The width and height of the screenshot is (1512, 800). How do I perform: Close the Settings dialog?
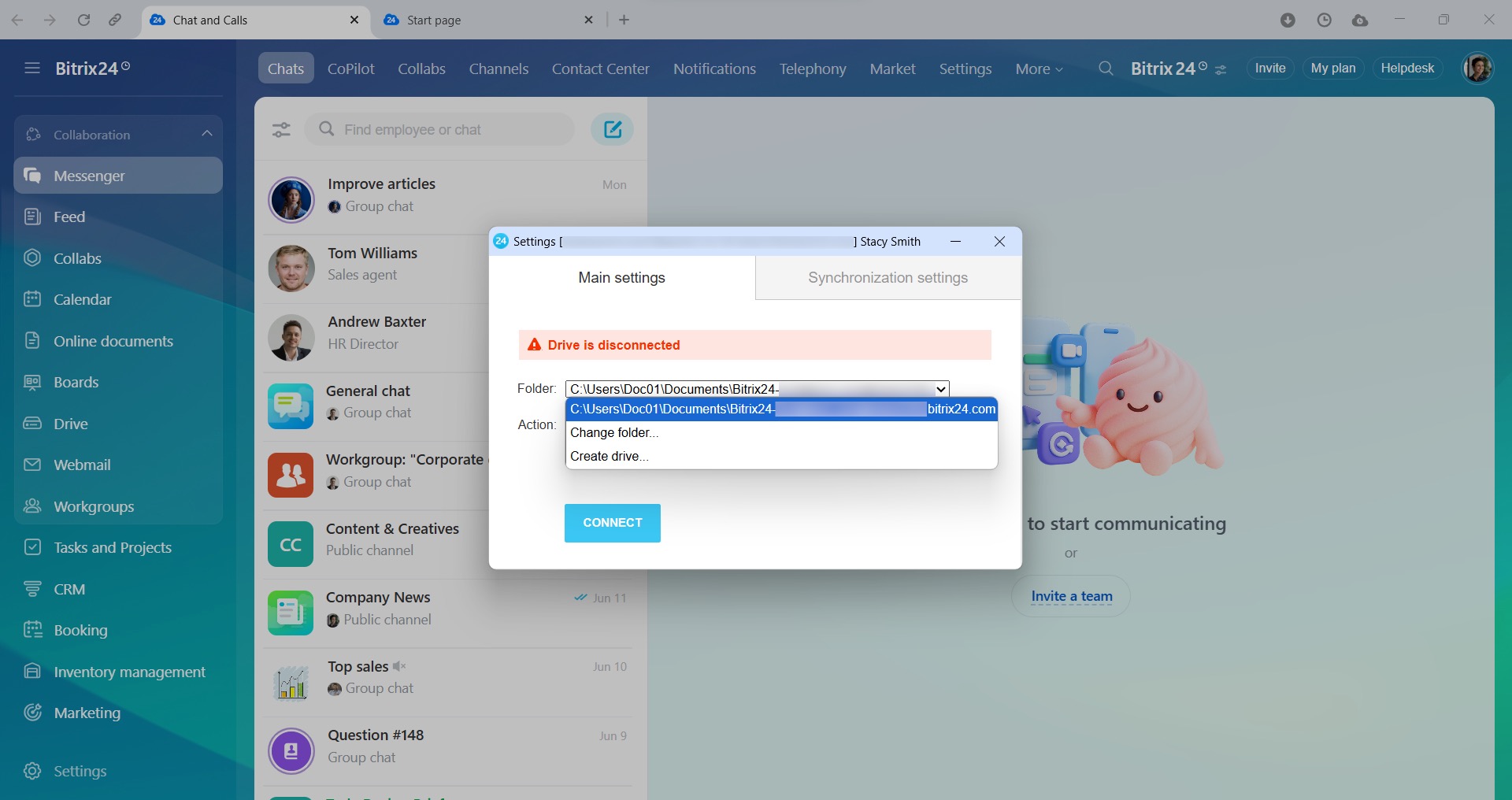click(999, 242)
